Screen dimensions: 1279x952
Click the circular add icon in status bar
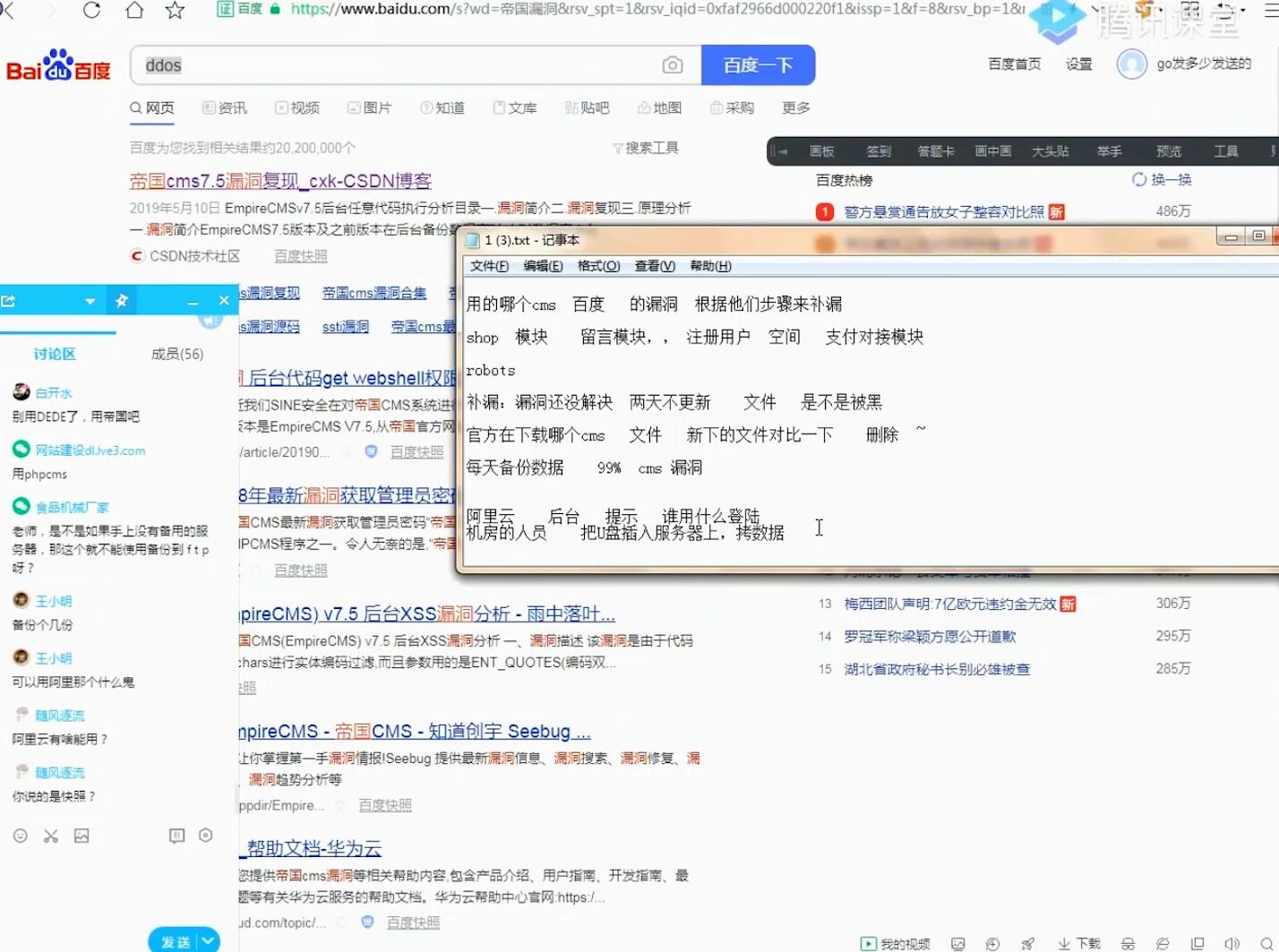(x=993, y=944)
